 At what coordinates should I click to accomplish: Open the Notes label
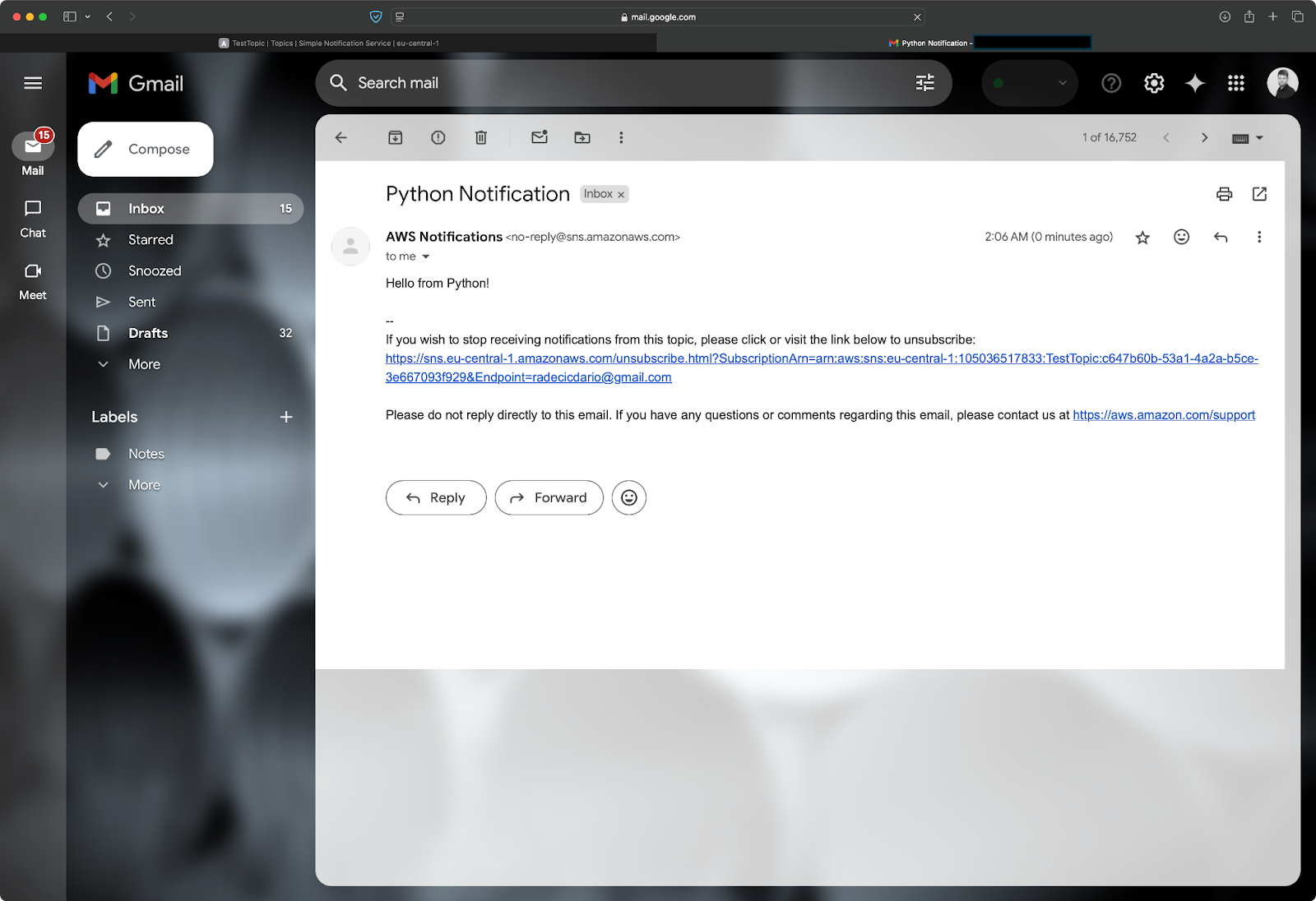pyautogui.click(x=191, y=454)
